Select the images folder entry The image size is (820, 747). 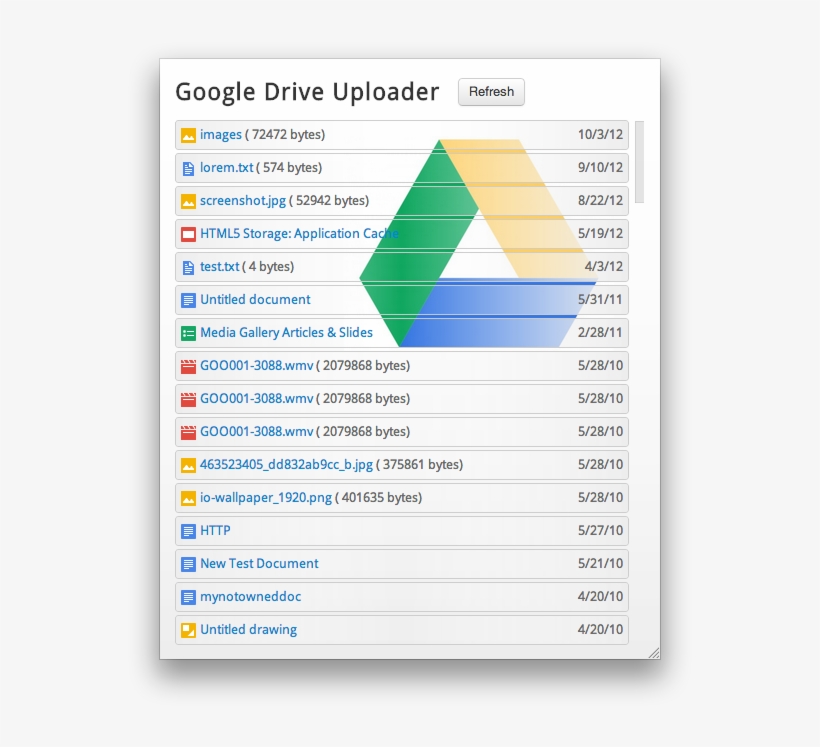[221, 134]
